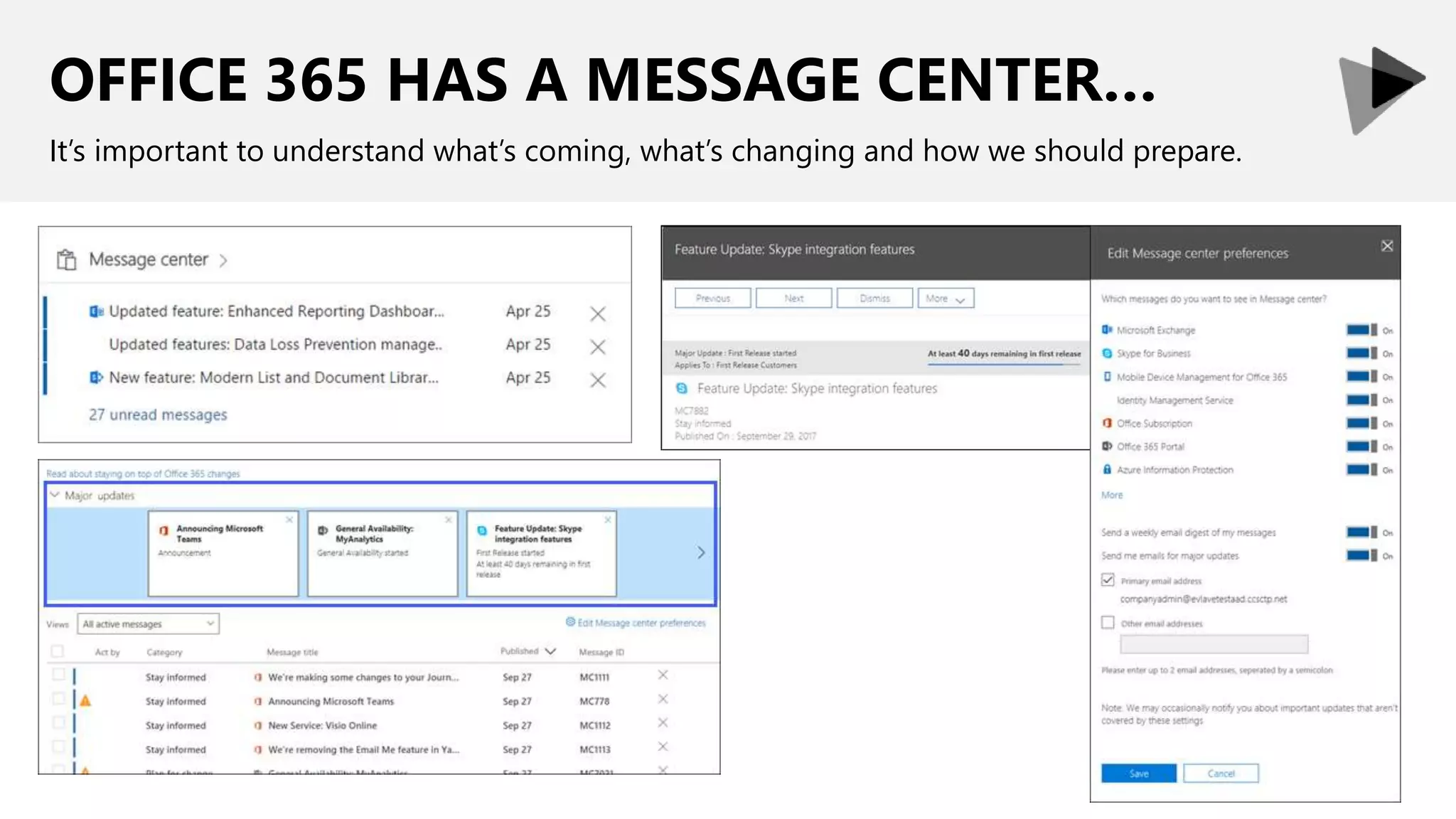Click the Microsoft Exchange icon in preferences
The height and width of the screenshot is (819, 1456).
1107,330
